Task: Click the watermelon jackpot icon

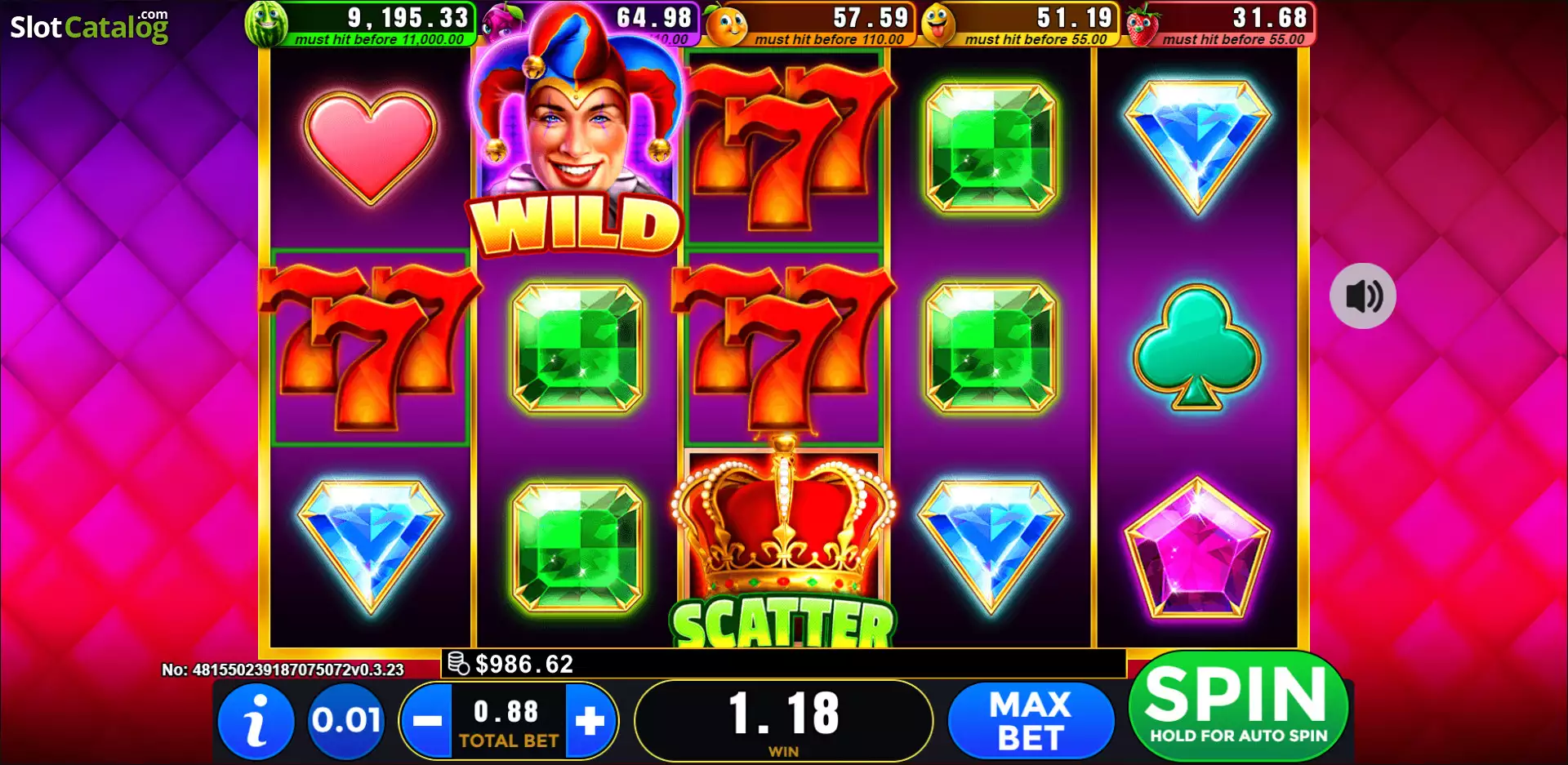Action: [x=266, y=23]
